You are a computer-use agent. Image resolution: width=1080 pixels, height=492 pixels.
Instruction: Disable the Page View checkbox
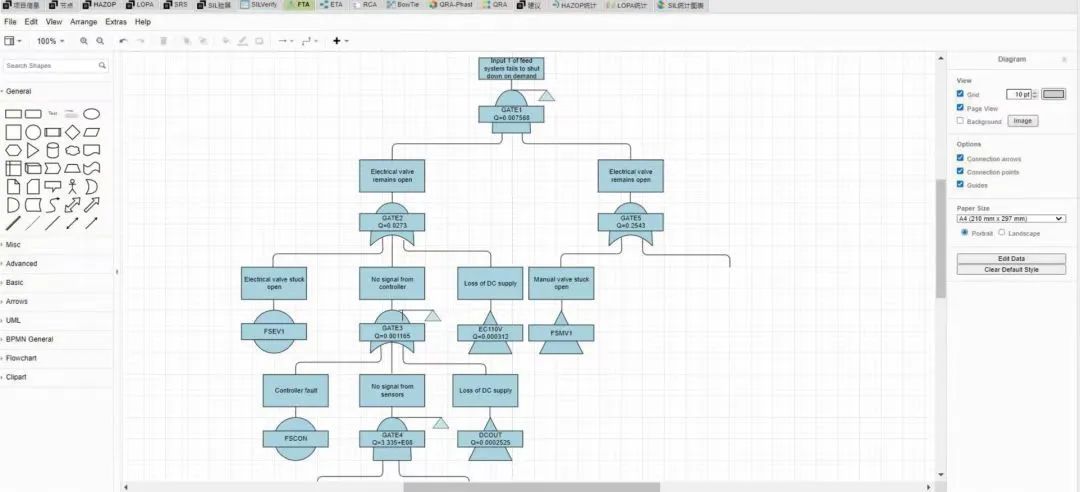961,108
